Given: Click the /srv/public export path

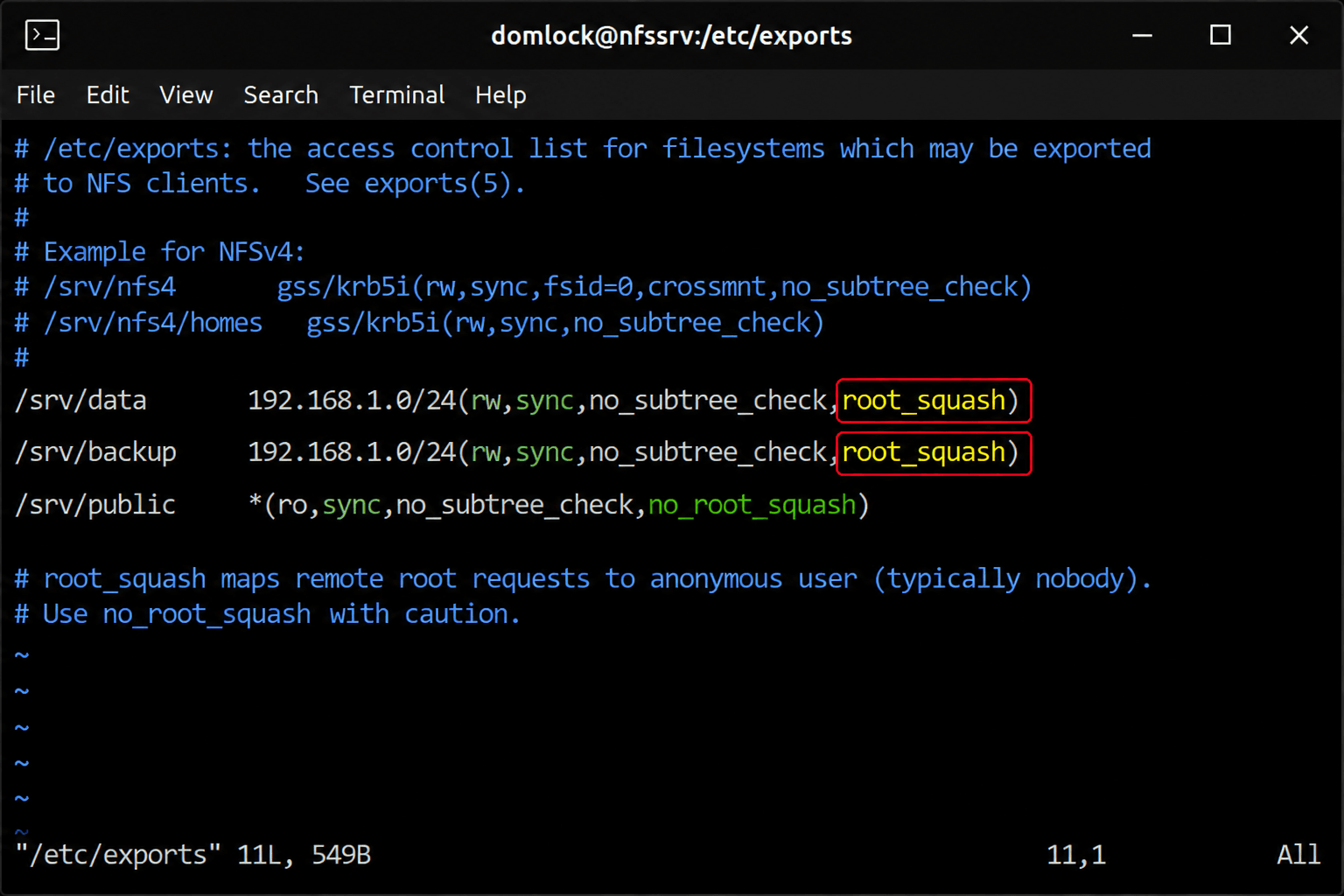Looking at the screenshot, I should 95,505.
